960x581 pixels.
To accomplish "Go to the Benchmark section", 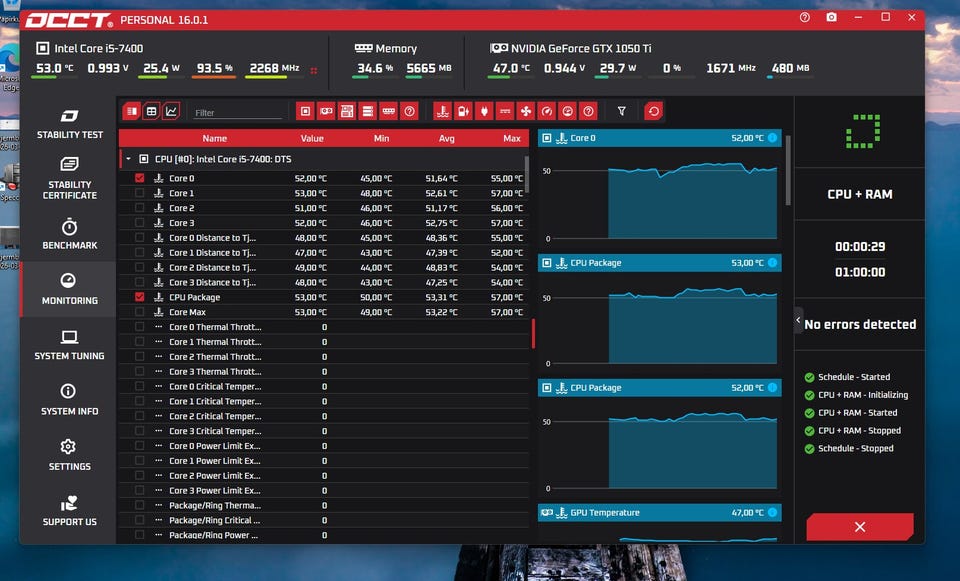I will [70, 234].
